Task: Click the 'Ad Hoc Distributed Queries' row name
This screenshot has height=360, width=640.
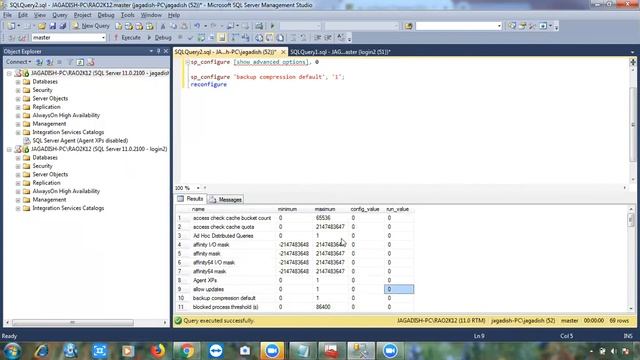Action: click(223, 236)
